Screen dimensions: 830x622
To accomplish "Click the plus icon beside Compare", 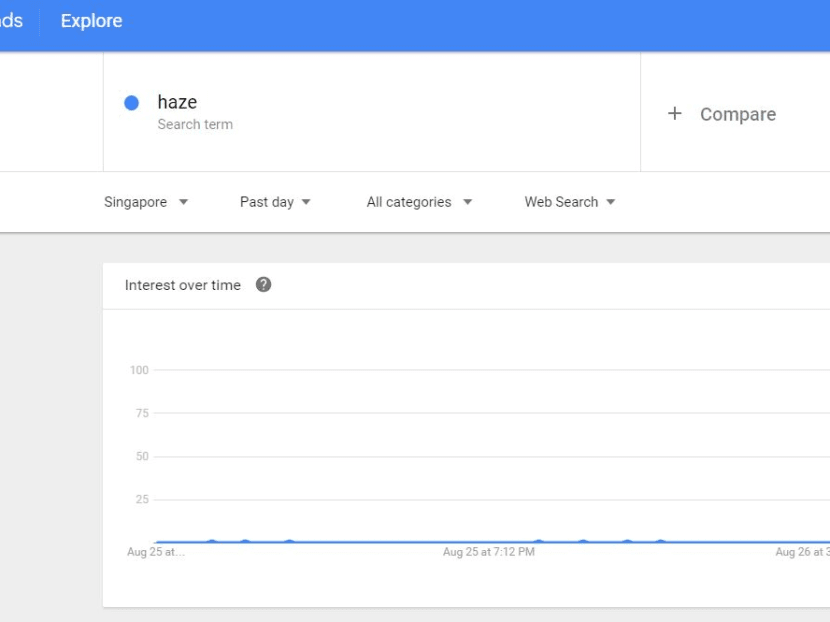I will click(674, 114).
